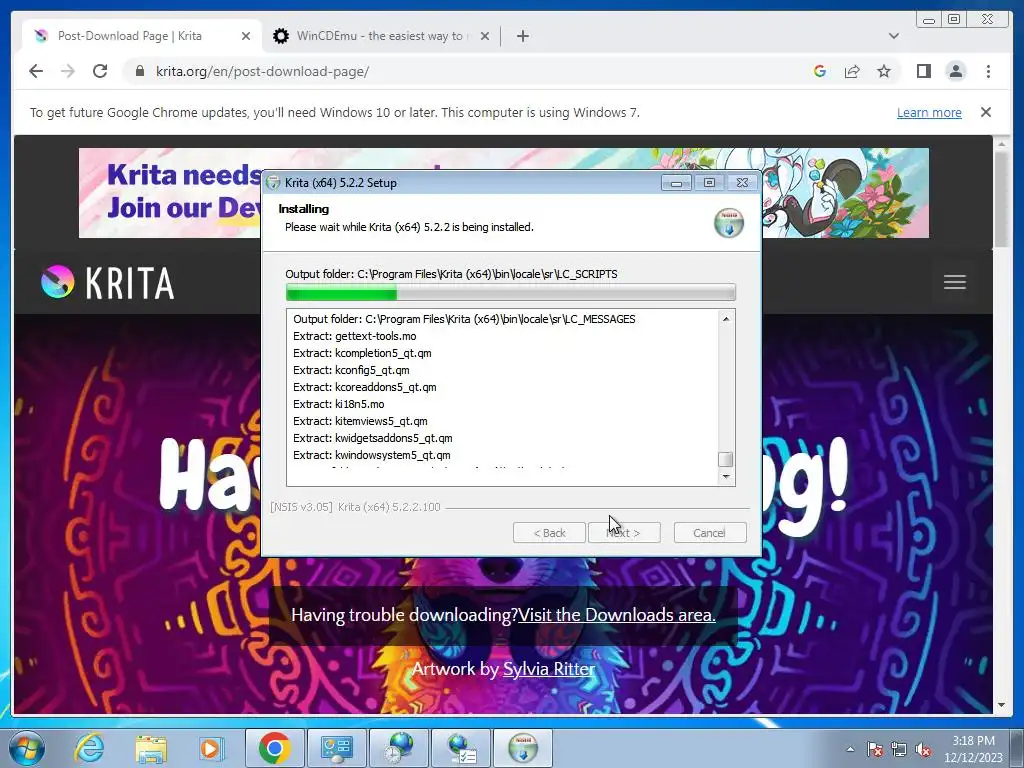Switch to the NSIS installer taskbar button
The height and width of the screenshot is (768, 1024).
(522, 748)
